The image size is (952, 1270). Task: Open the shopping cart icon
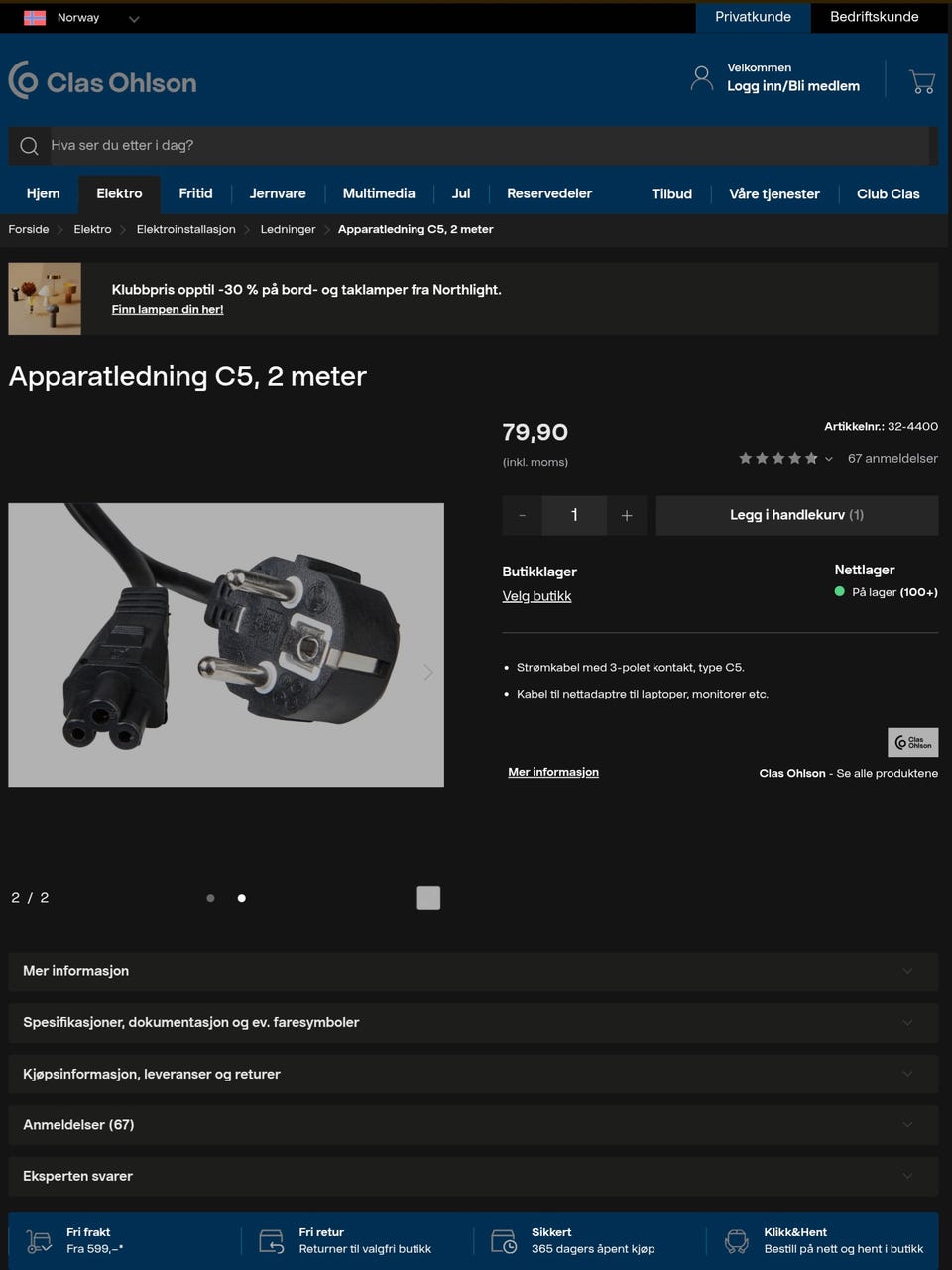922,81
